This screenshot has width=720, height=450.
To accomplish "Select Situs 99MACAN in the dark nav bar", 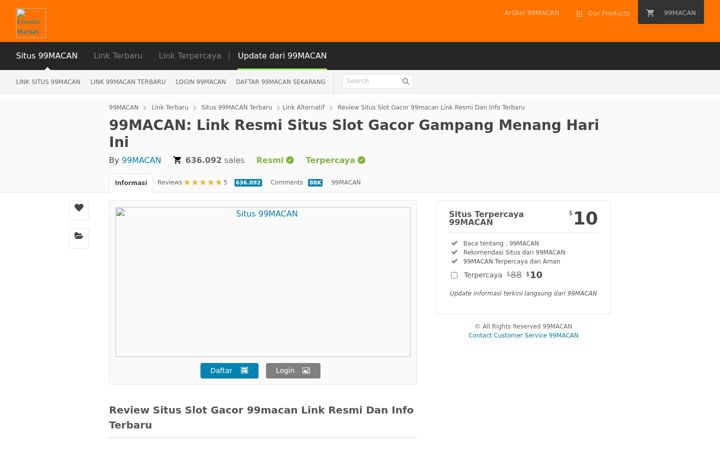I will click(46, 56).
